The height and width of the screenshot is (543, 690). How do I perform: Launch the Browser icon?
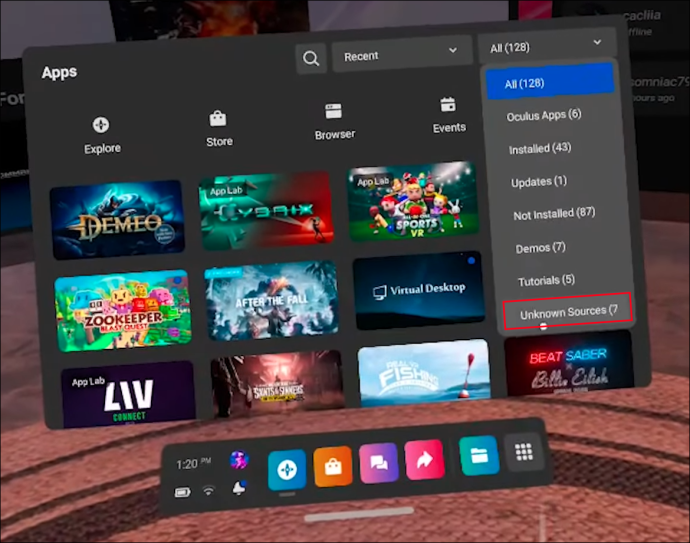click(x=333, y=111)
